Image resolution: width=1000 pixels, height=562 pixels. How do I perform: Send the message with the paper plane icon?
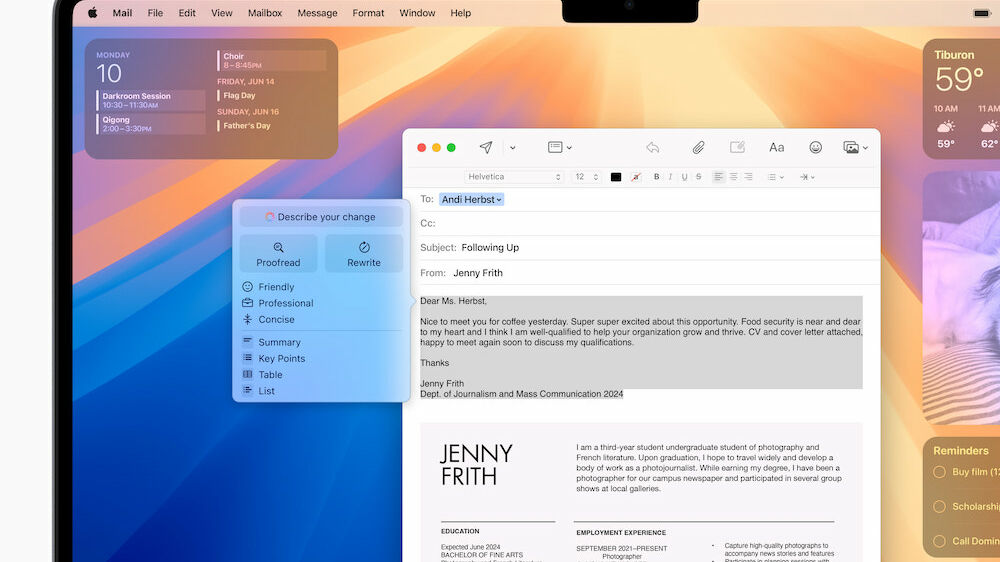pos(486,147)
